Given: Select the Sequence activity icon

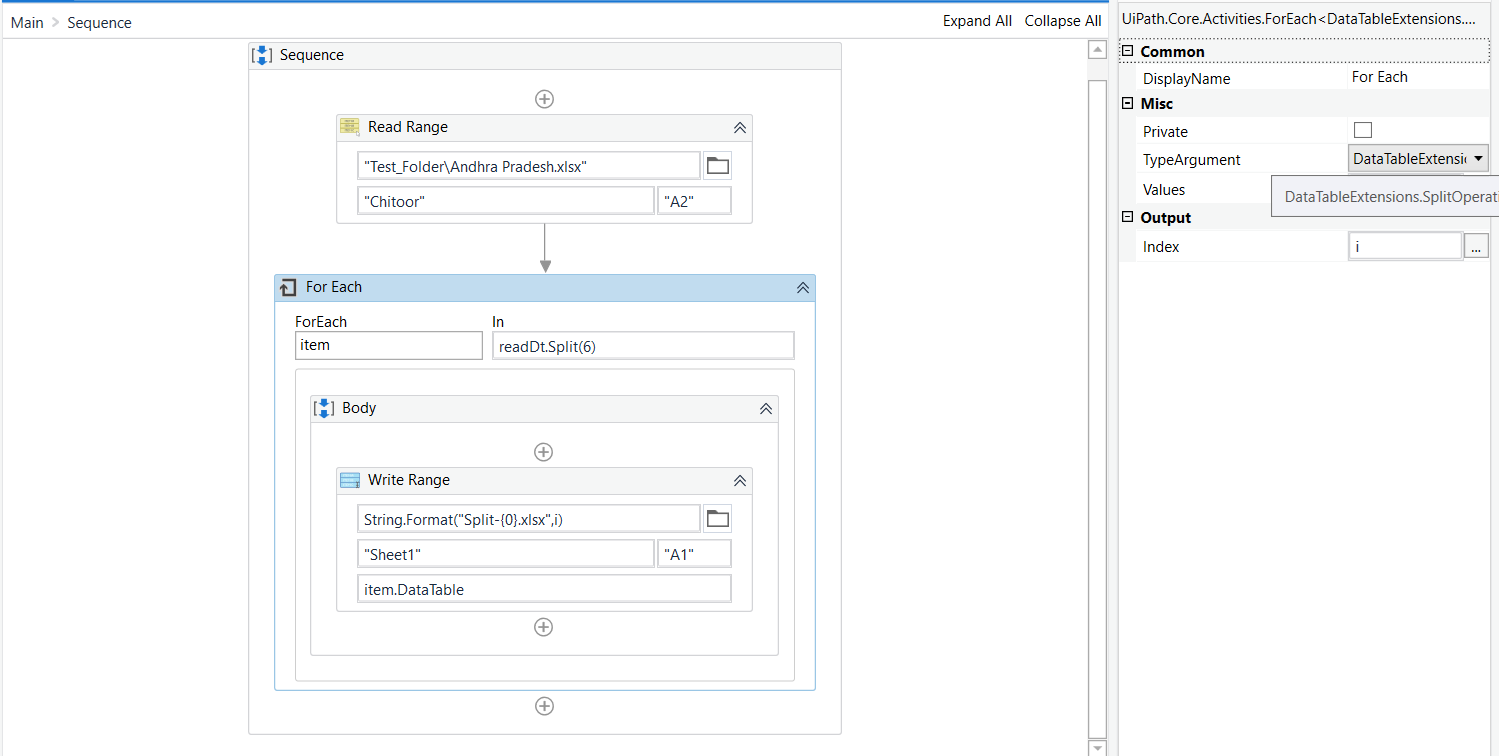Looking at the screenshot, I should pyautogui.click(x=261, y=55).
